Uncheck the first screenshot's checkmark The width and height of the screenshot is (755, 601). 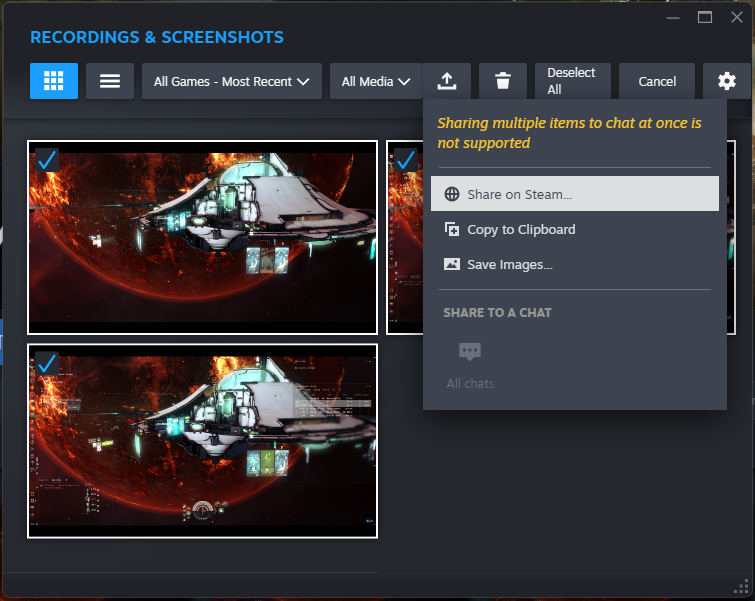(x=47, y=160)
